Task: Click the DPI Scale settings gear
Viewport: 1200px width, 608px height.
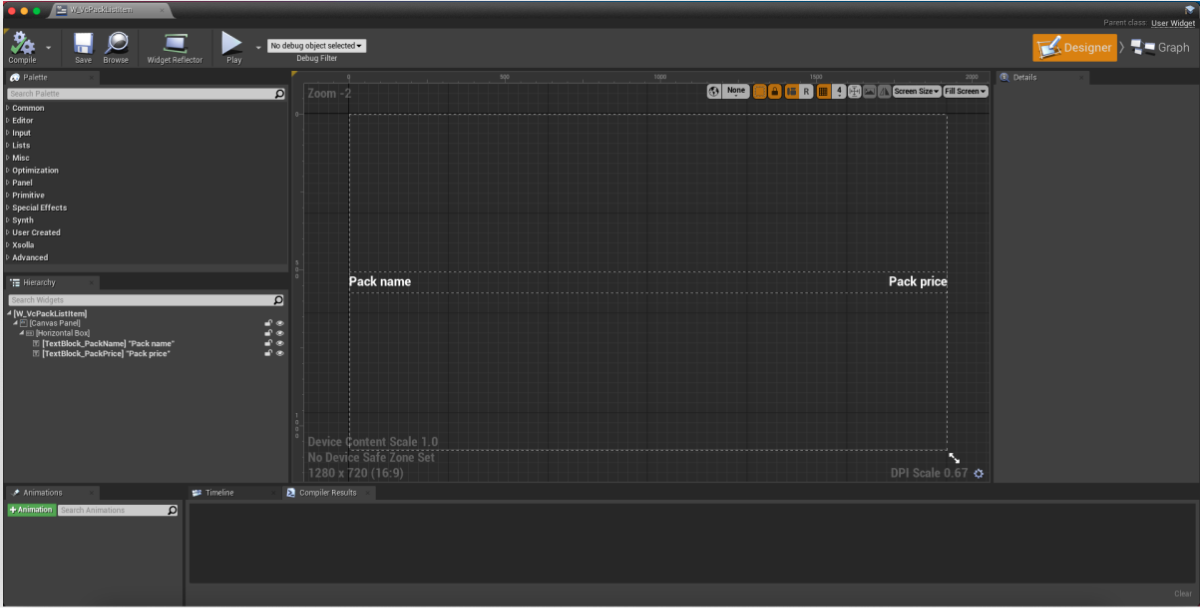Action: 978,473
